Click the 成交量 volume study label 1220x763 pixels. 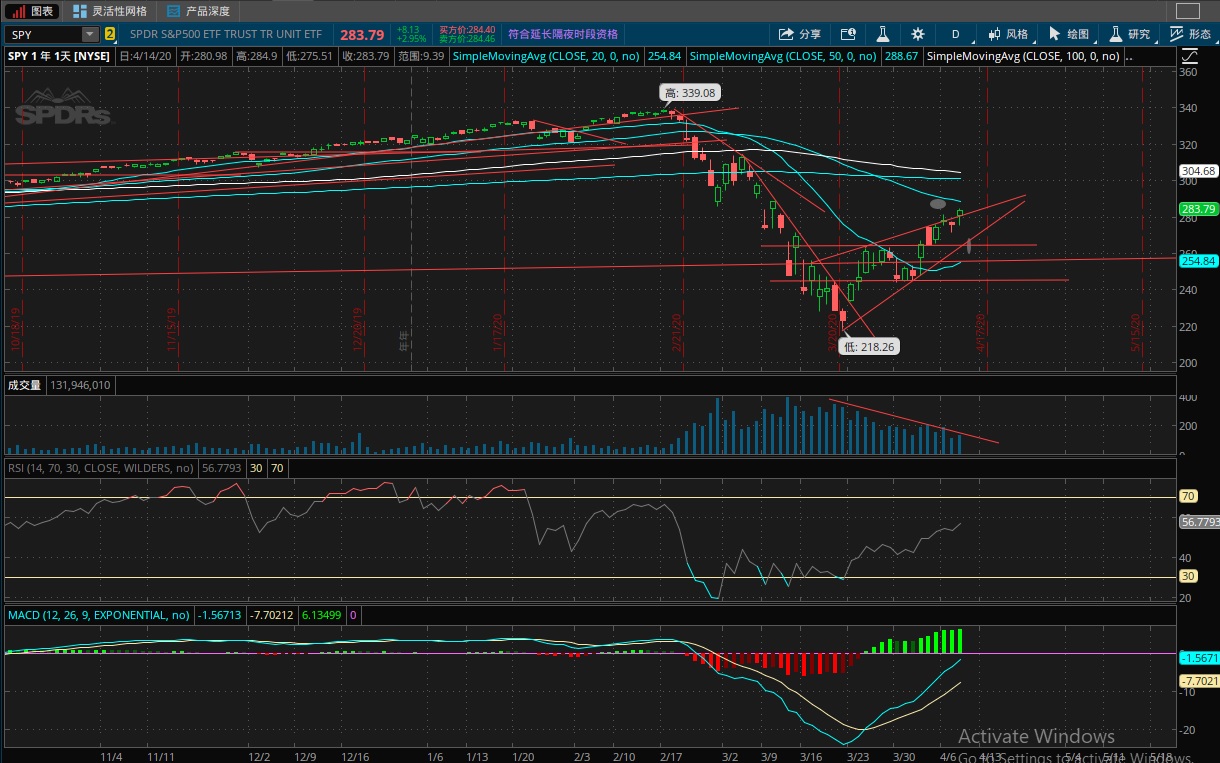click(24, 385)
